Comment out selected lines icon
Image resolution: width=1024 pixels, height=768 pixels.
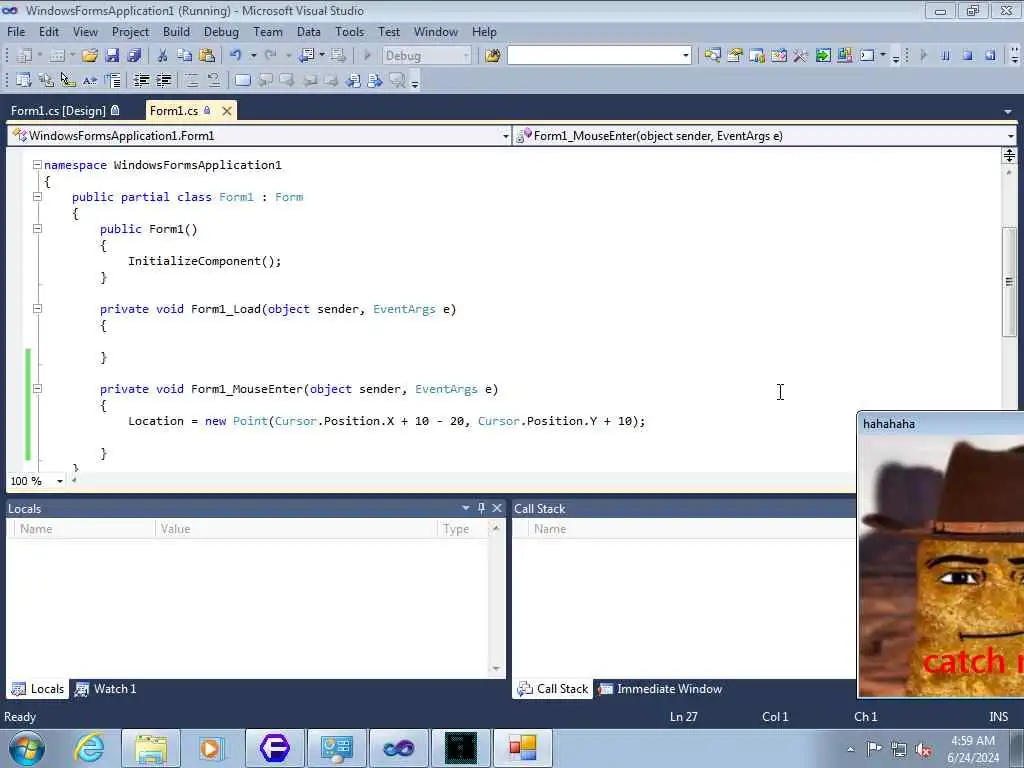pyautogui.click(x=191, y=80)
